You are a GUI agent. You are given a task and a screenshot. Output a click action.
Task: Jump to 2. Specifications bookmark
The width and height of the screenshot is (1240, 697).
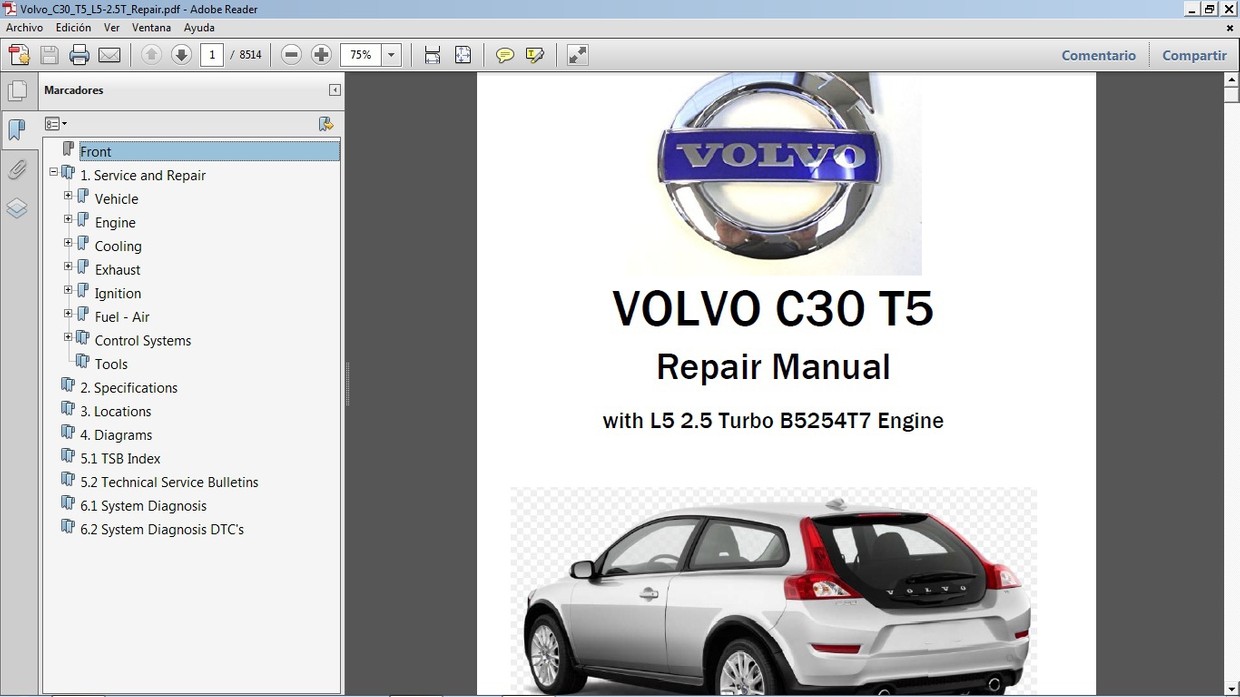[129, 388]
